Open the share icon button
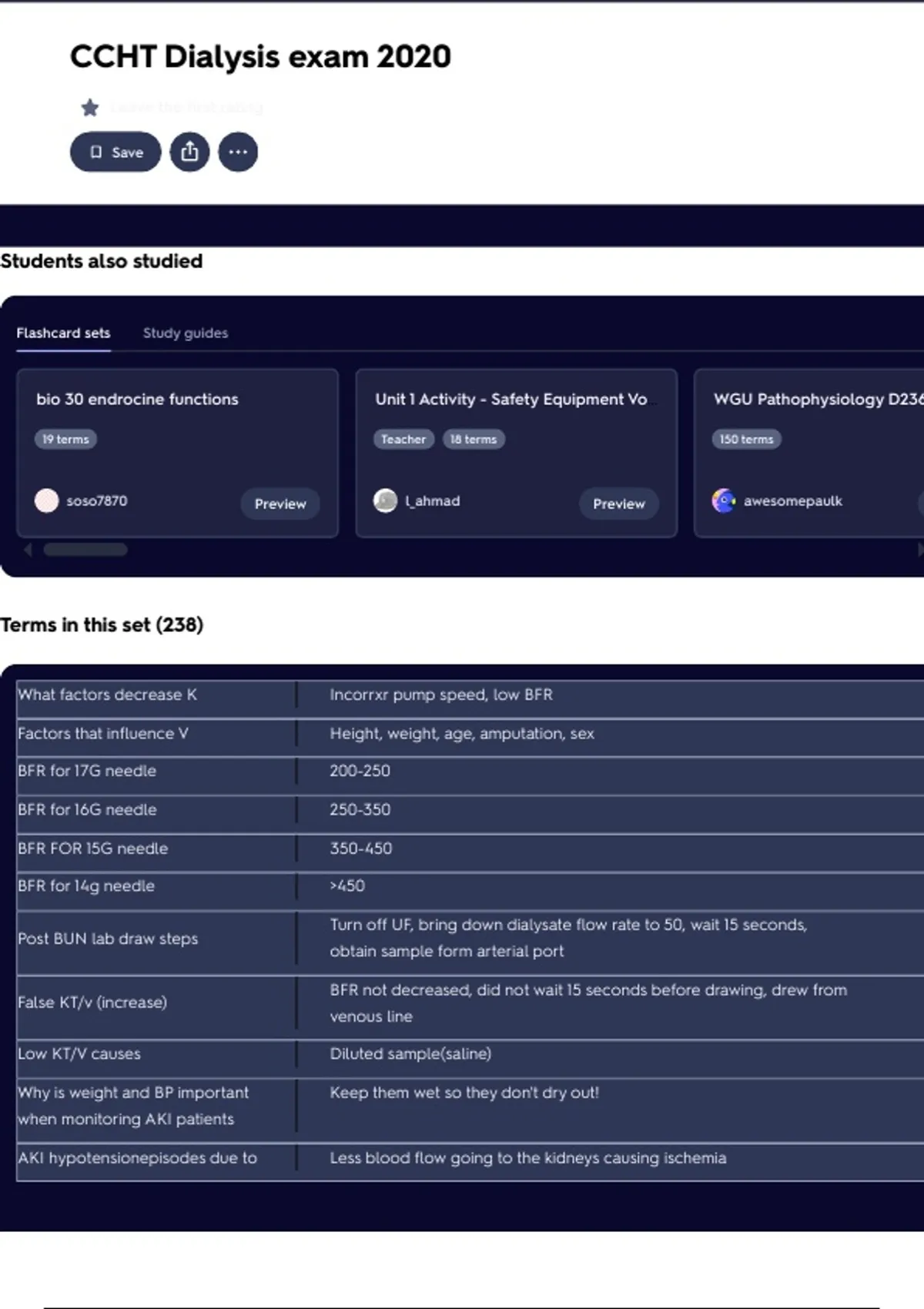Screen dimensions: 924x1309 point(189,152)
